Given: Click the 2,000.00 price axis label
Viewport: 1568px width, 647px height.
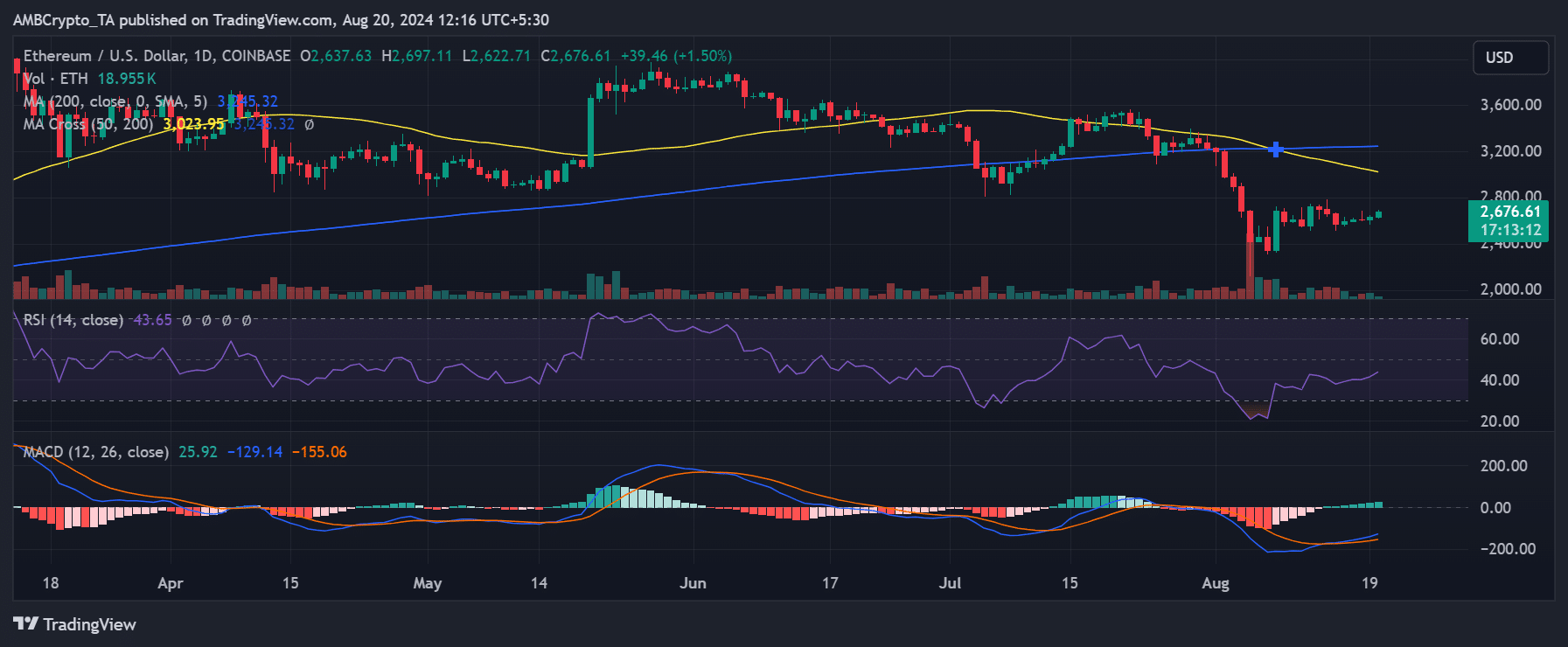Looking at the screenshot, I should point(1510,289).
